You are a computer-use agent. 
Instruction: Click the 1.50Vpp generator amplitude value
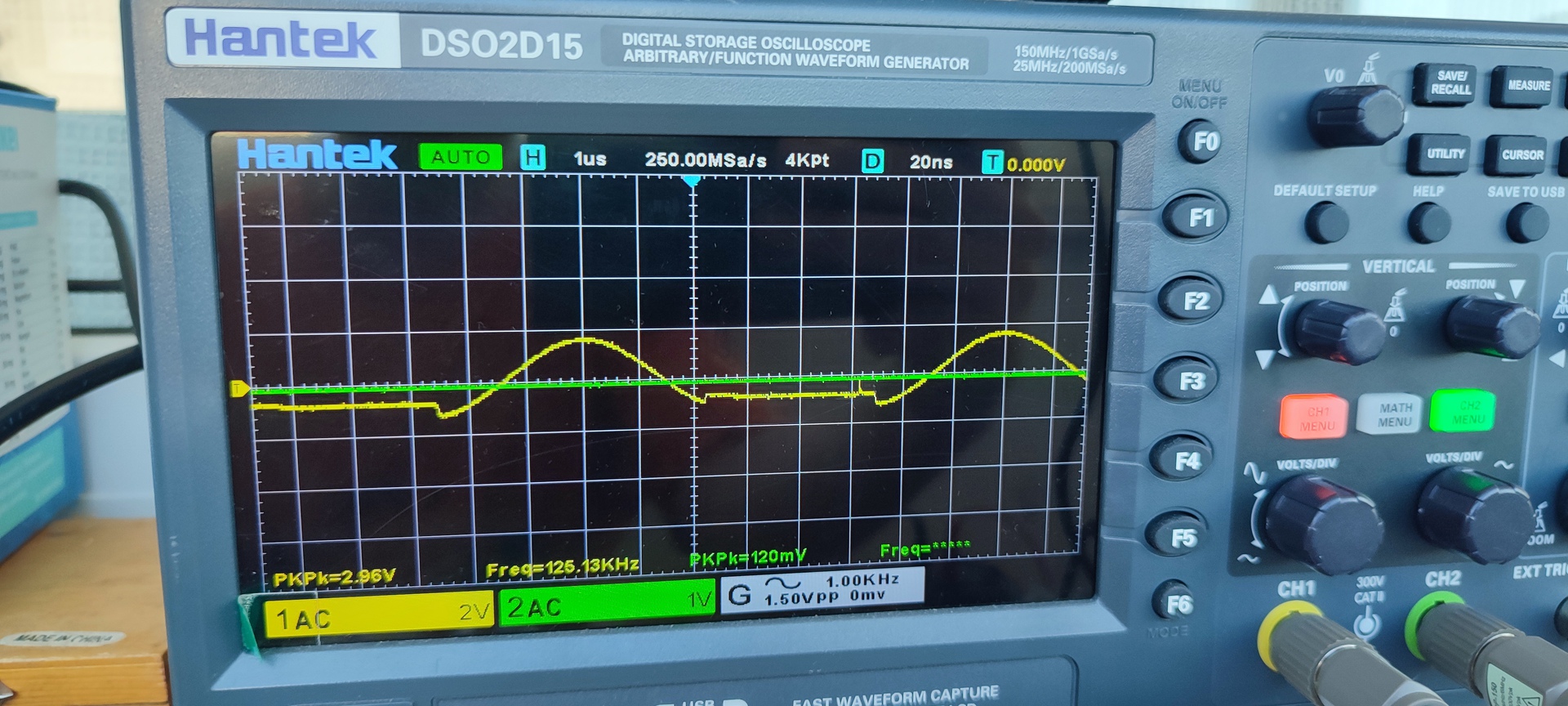801,598
